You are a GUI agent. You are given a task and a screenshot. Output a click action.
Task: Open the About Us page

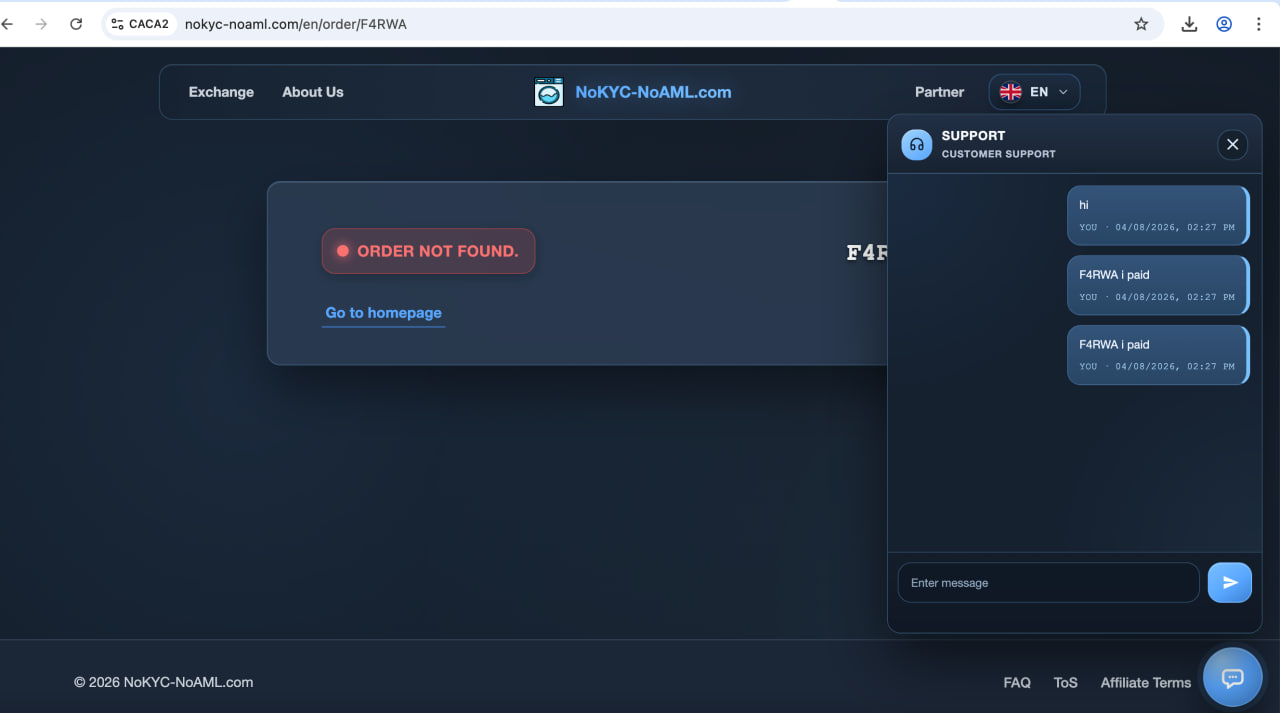pos(312,92)
